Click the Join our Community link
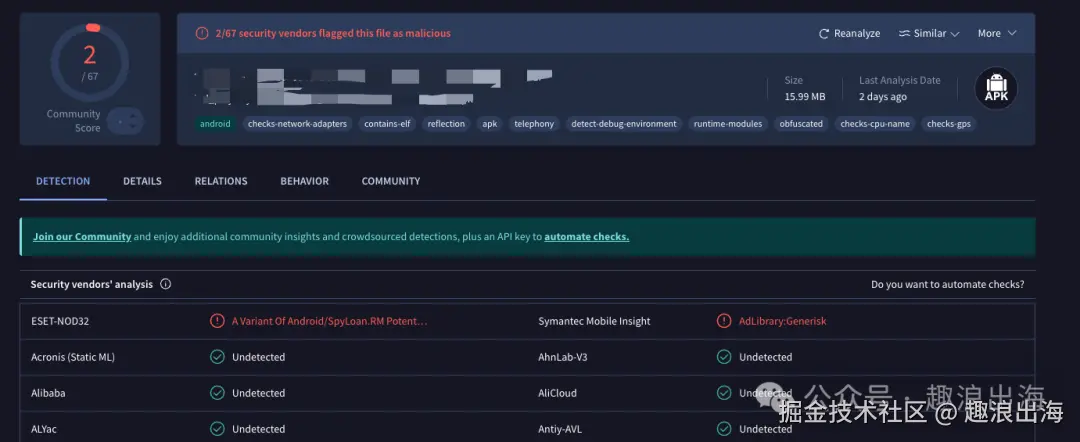Image resolution: width=1080 pixels, height=442 pixels. pos(82,237)
